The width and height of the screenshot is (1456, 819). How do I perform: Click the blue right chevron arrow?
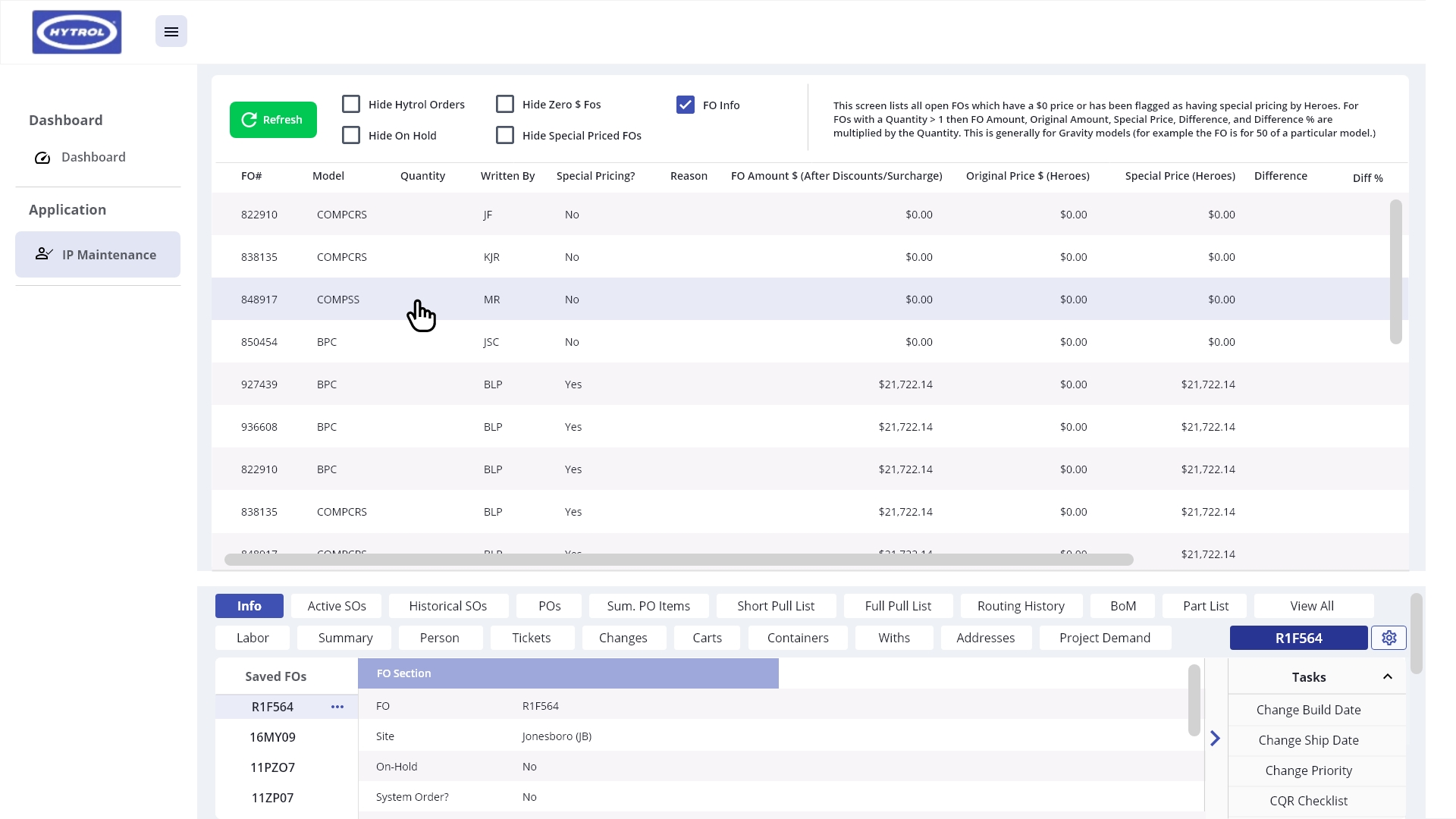pyautogui.click(x=1215, y=739)
